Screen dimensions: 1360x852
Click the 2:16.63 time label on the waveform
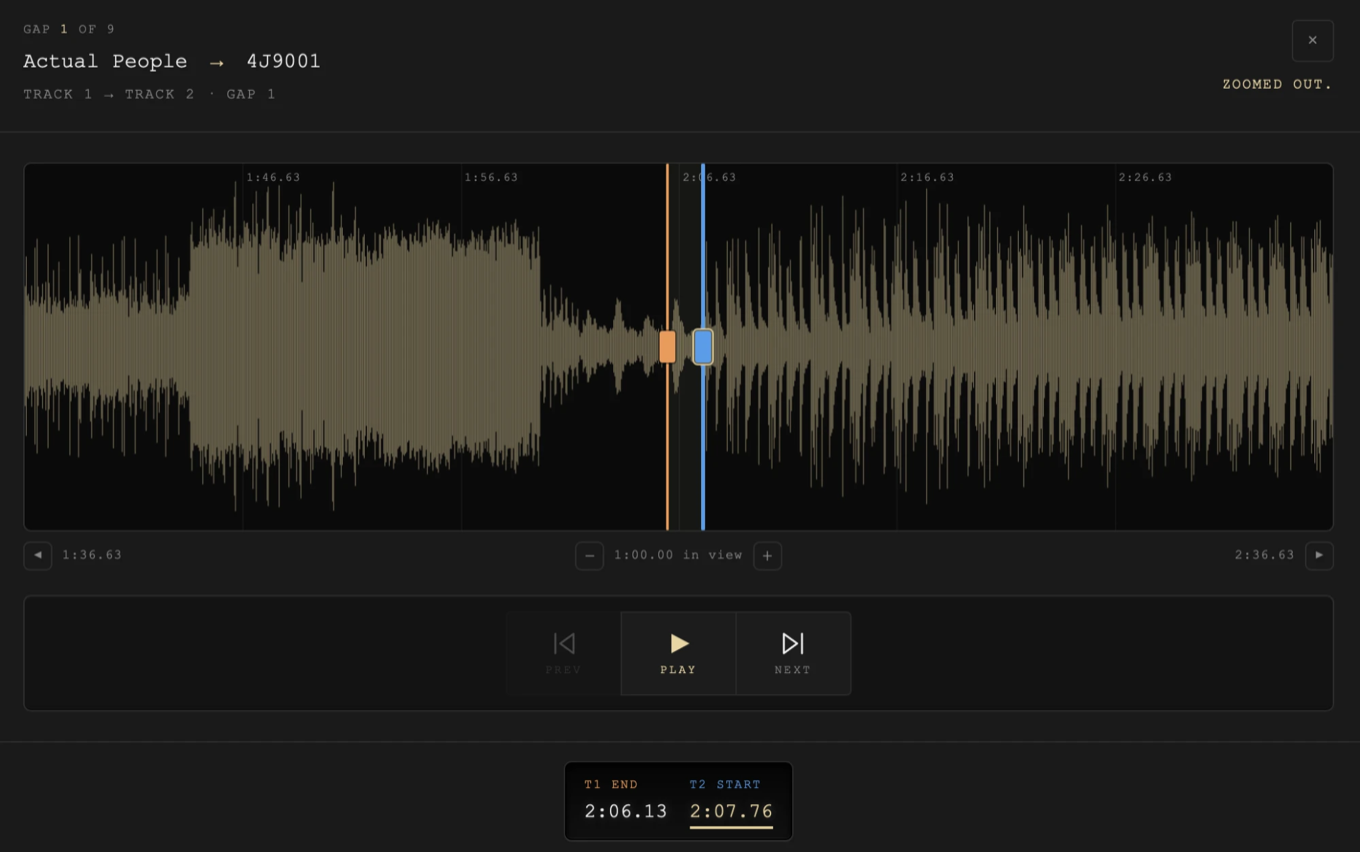click(x=928, y=177)
